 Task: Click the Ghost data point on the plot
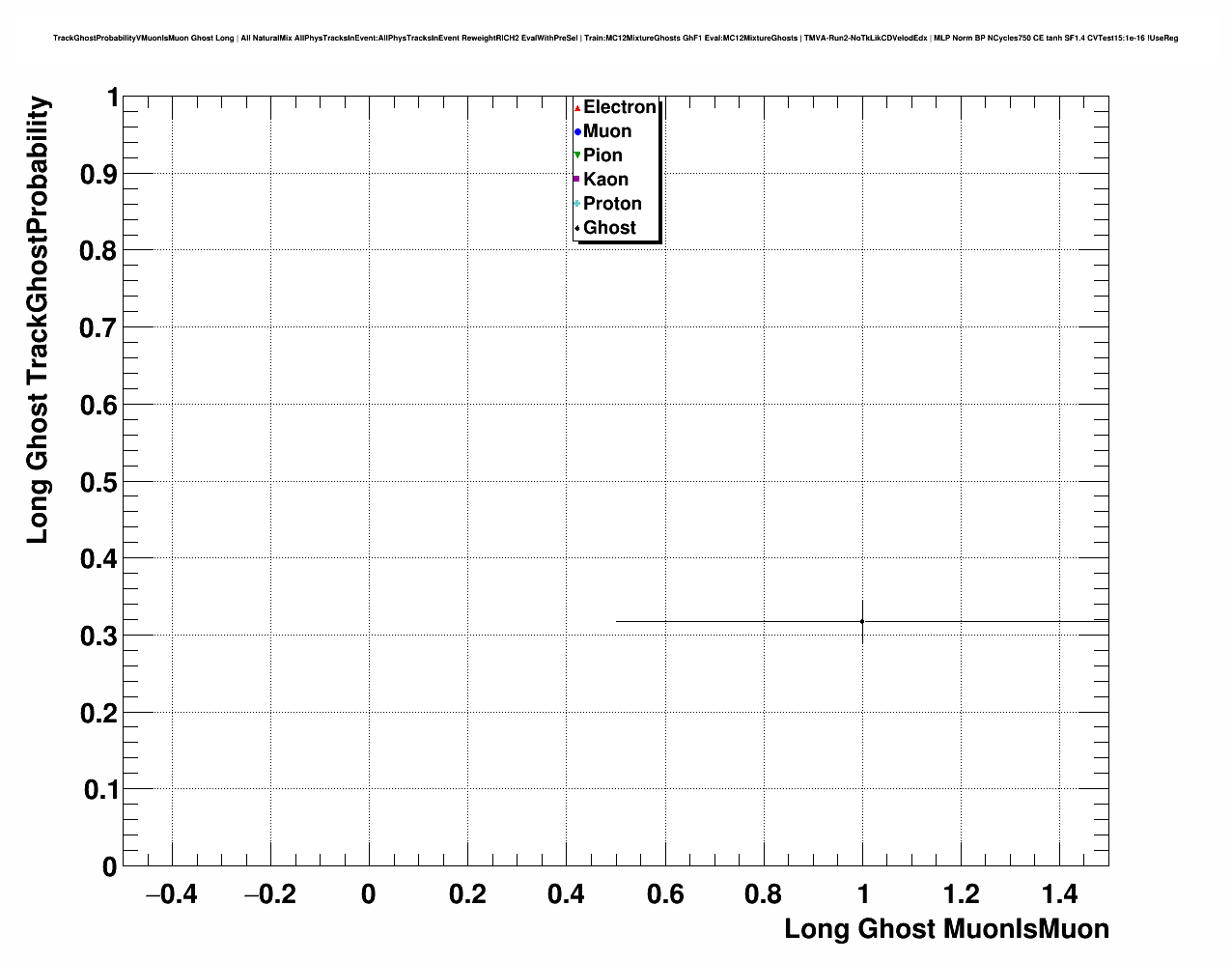point(862,621)
